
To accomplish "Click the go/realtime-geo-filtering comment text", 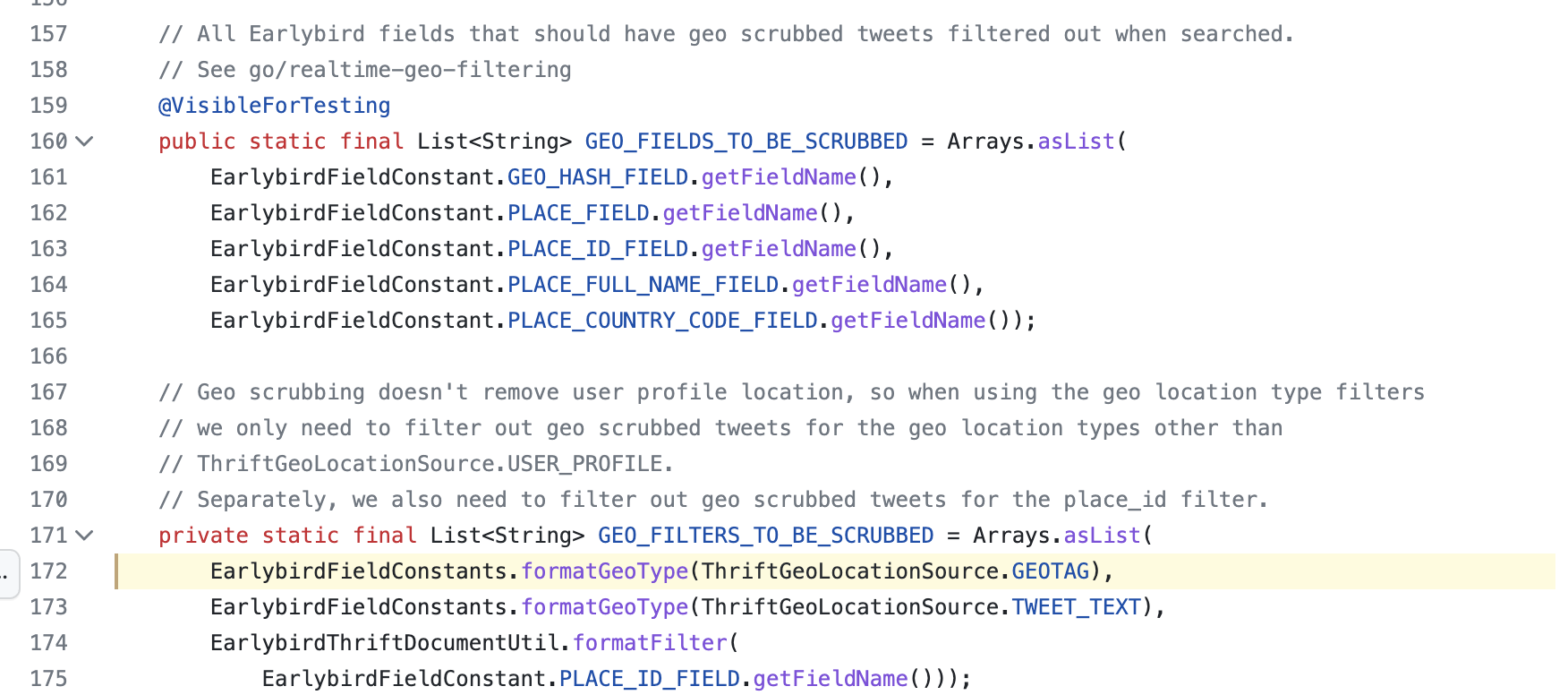I will pos(410,70).
